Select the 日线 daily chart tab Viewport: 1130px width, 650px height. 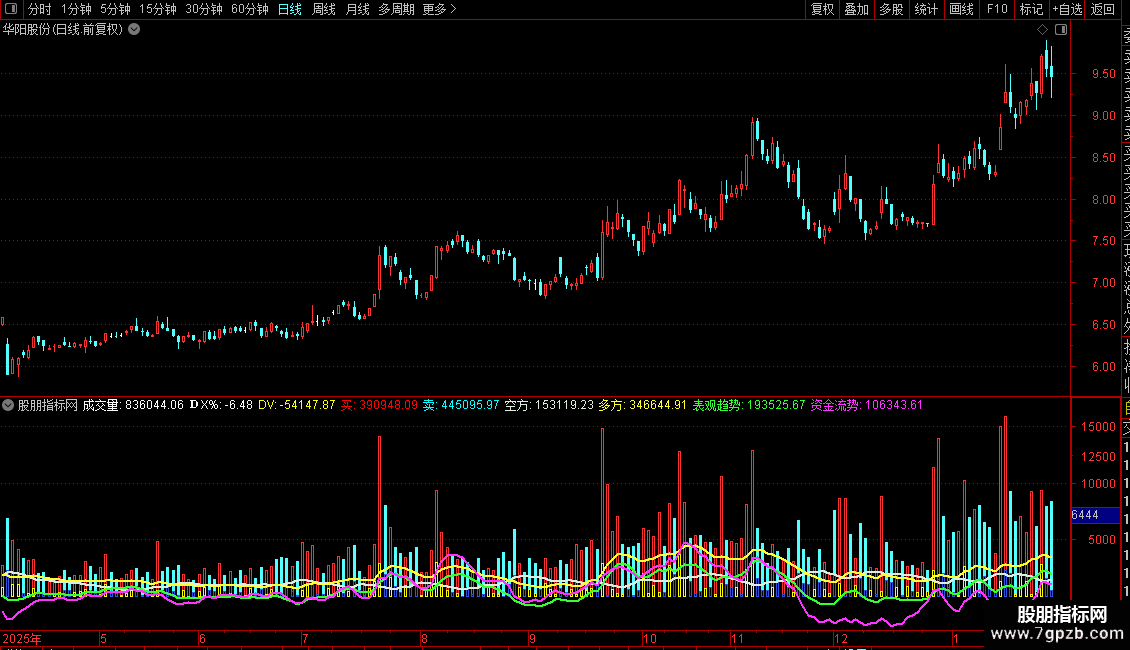coord(290,9)
